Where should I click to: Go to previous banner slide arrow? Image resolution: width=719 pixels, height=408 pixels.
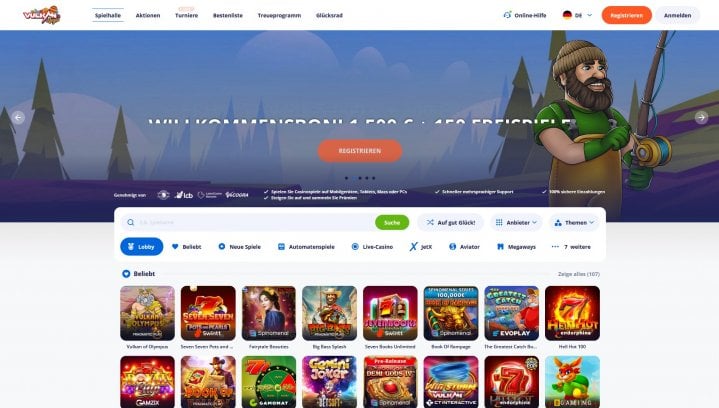[18, 117]
